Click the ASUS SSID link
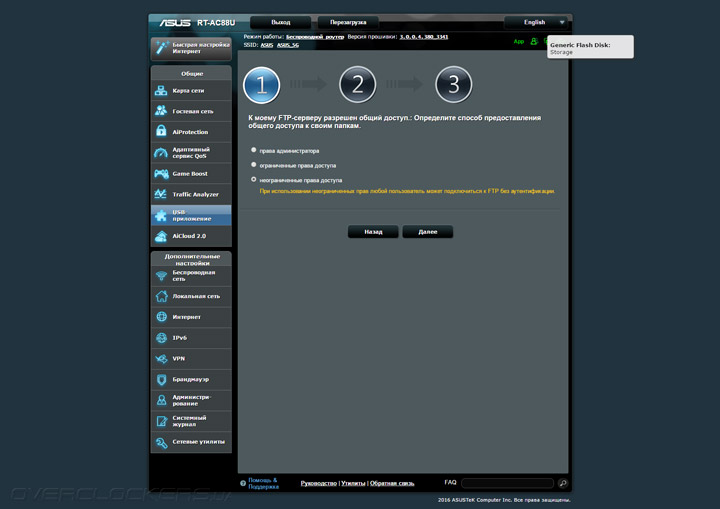This screenshot has width=720, height=509. point(267,45)
